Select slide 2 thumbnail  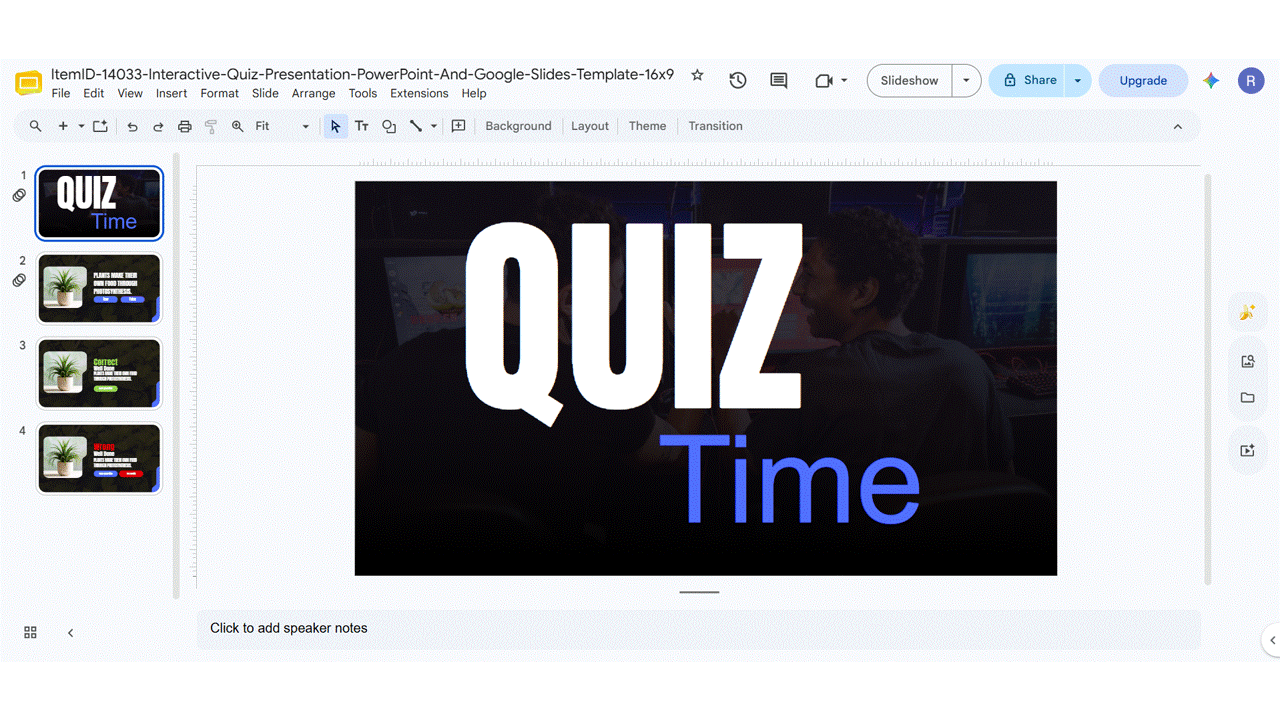coord(99,288)
